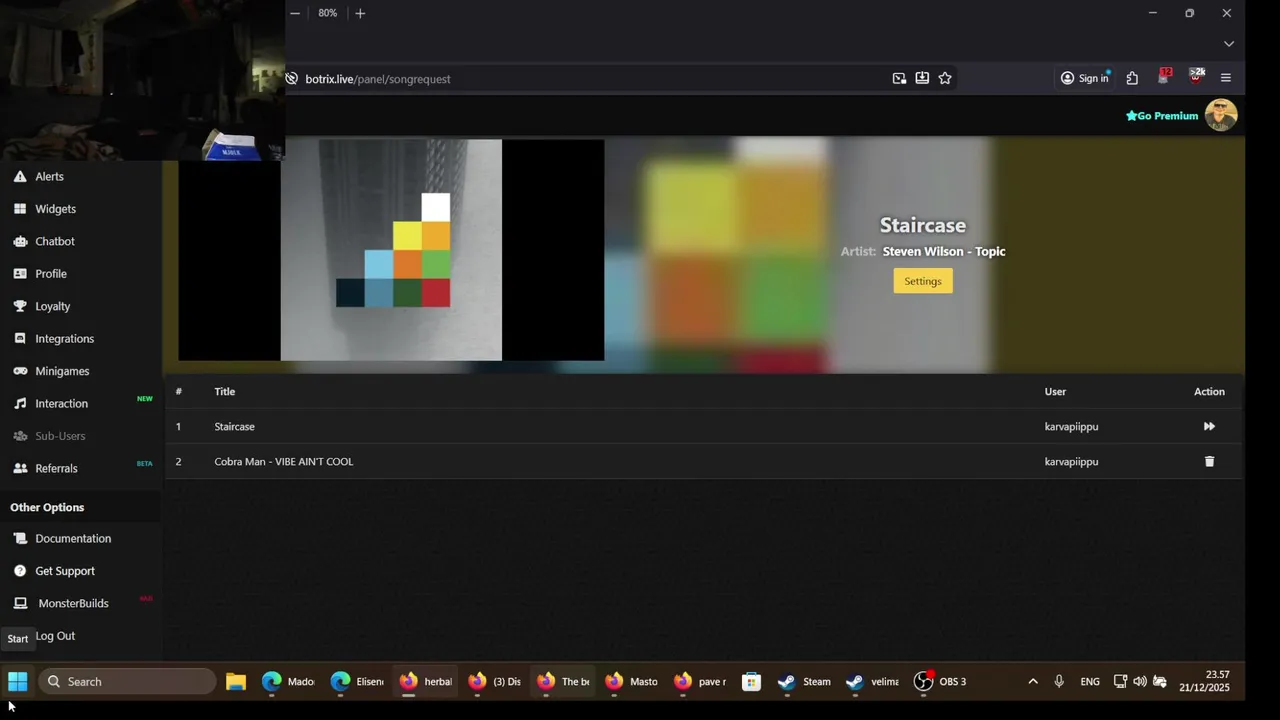The image size is (1280, 720).
Task: Open the clock and date panel
Action: [1204, 682]
